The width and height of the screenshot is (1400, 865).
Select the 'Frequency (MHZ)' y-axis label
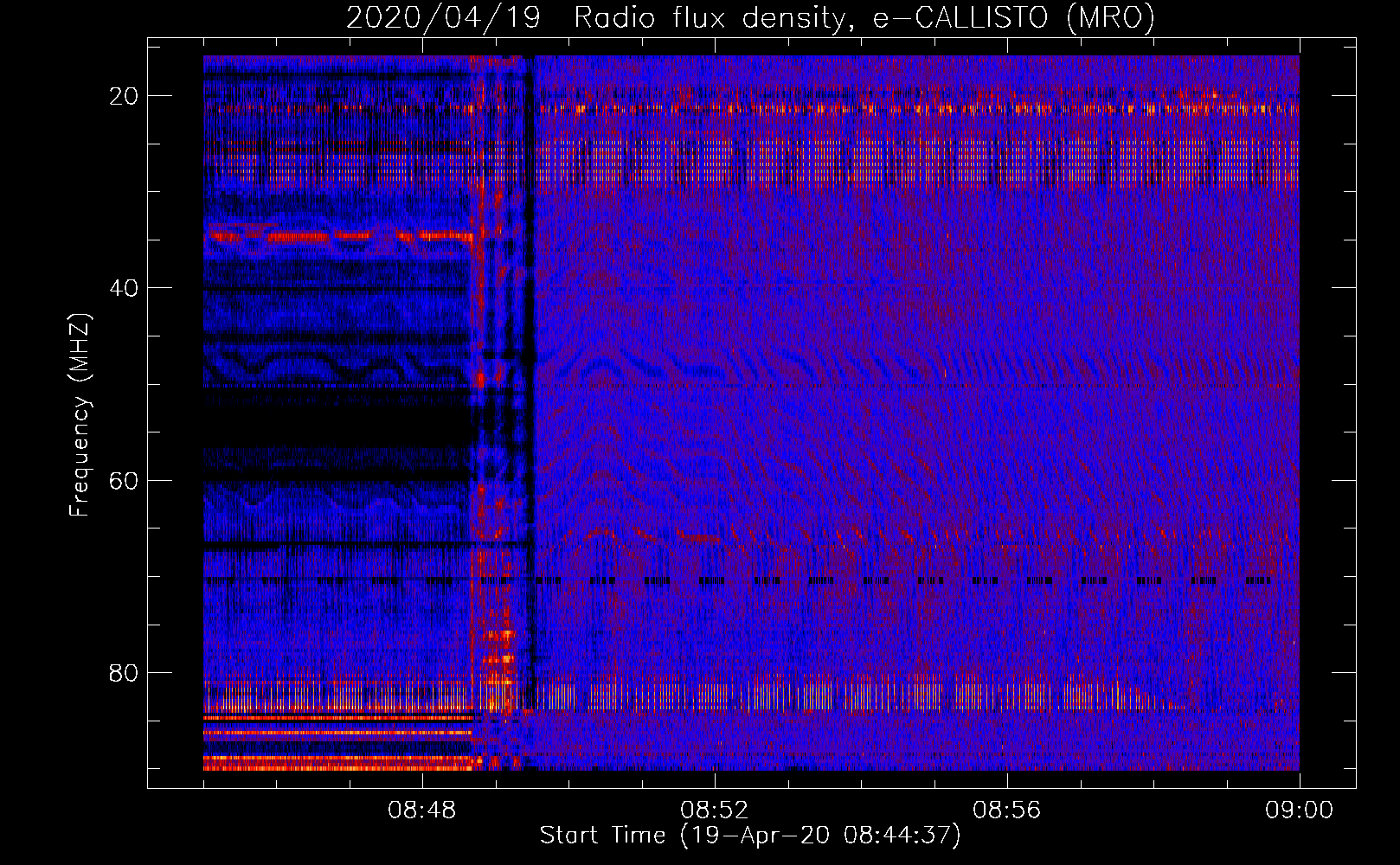tap(80, 414)
